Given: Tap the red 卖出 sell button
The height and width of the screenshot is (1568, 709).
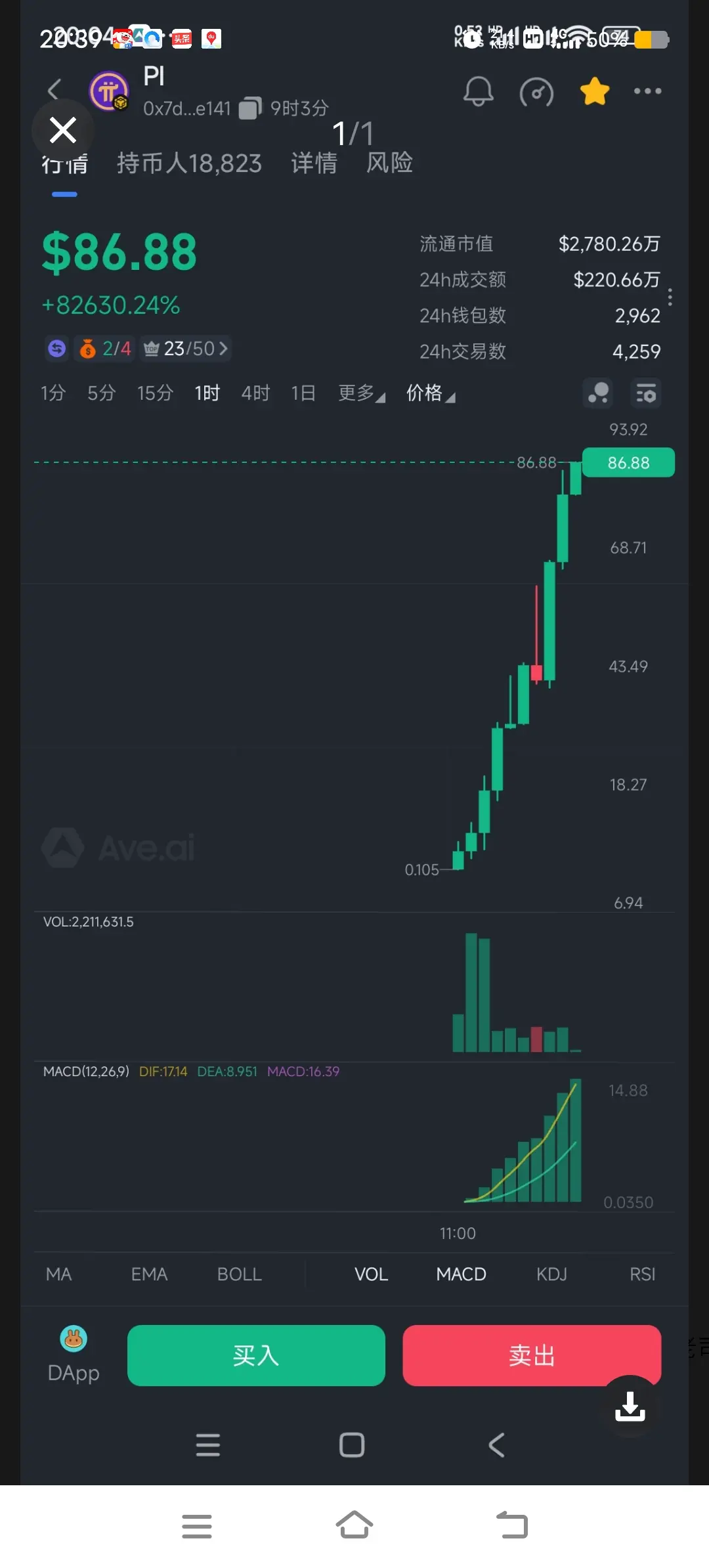Looking at the screenshot, I should (532, 1355).
